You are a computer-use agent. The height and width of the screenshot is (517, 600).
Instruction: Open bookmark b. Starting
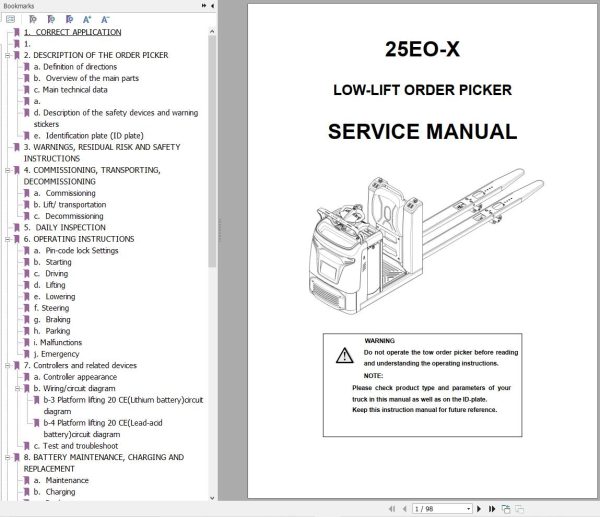tap(52, 262)
